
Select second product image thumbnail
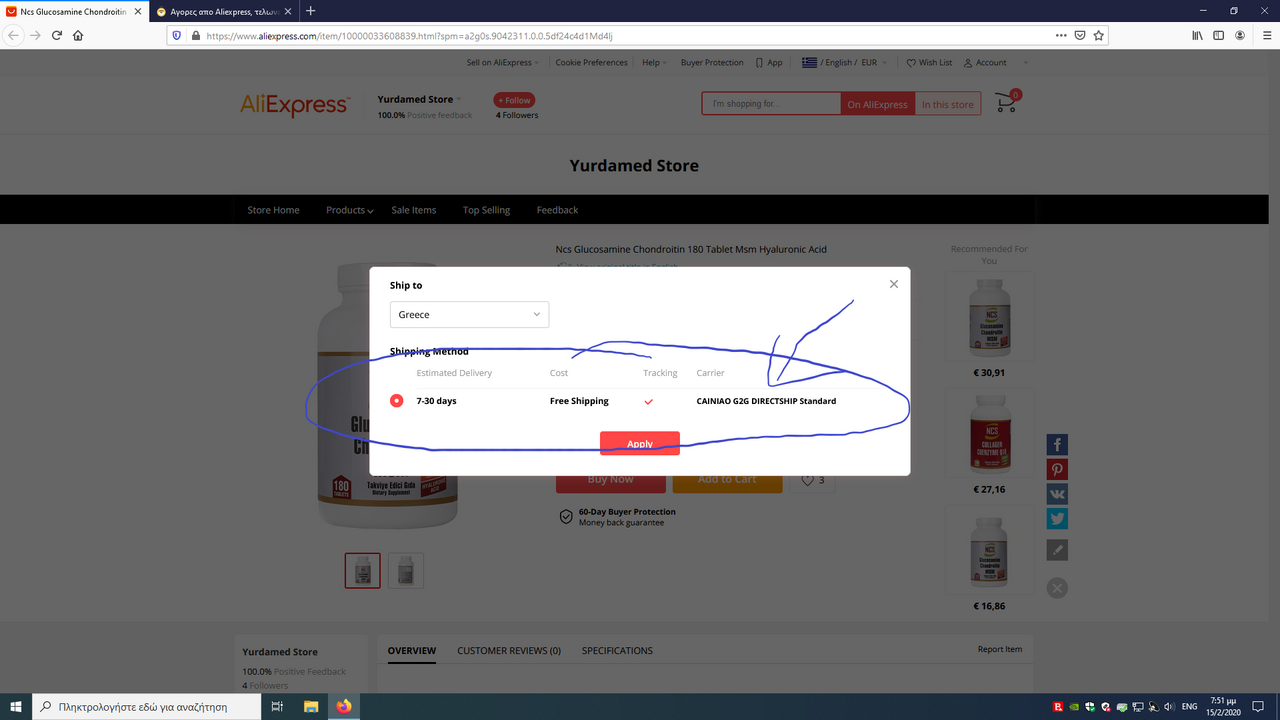(x=405, y=570)
